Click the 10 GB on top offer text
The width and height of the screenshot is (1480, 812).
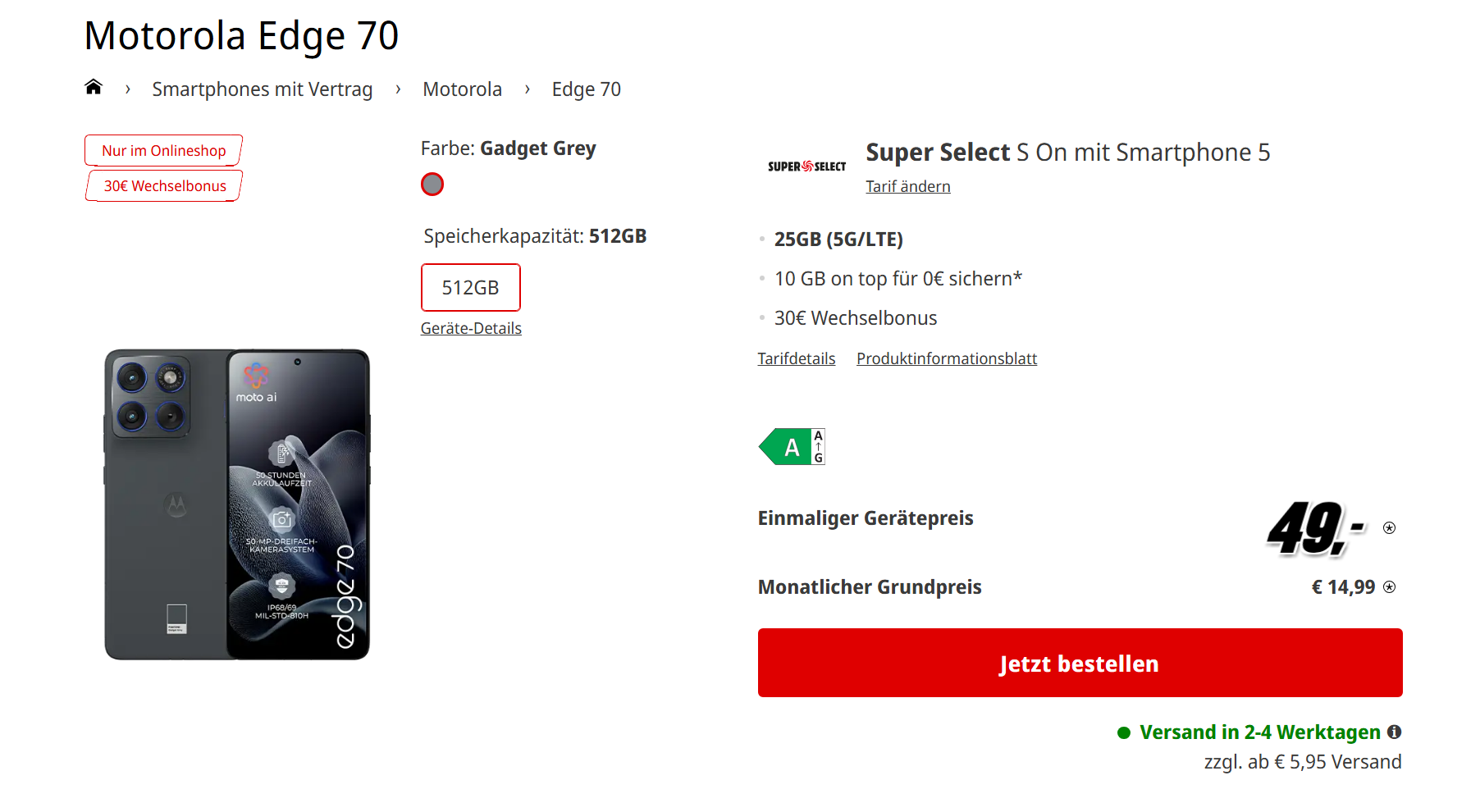click(x=898, y=279)
